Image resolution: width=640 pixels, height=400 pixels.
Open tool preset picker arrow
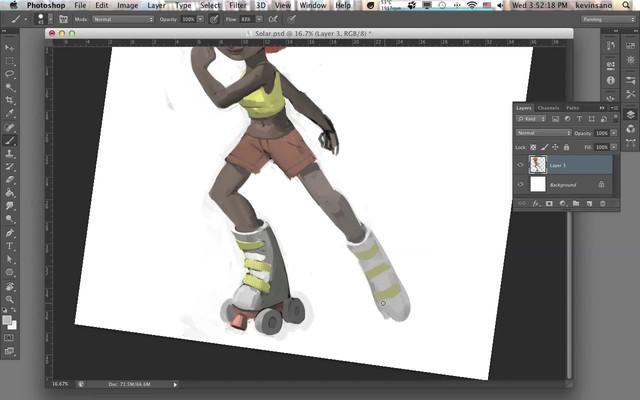coord(26,19)
